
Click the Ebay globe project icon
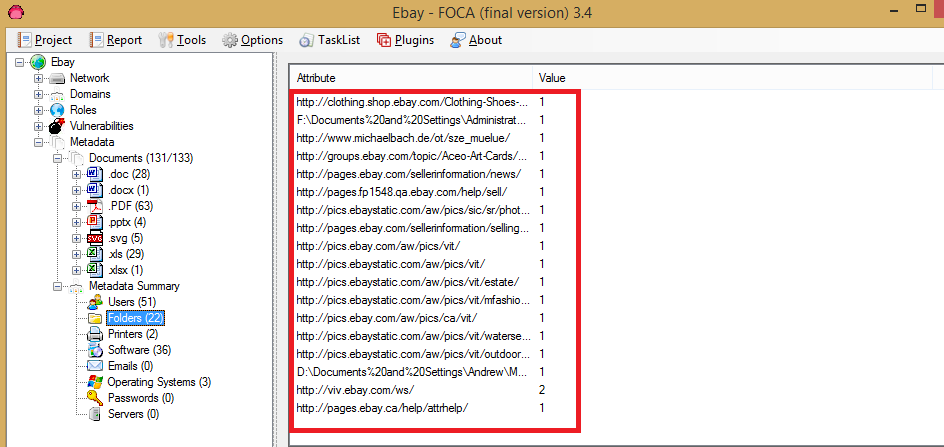[37, 62]
